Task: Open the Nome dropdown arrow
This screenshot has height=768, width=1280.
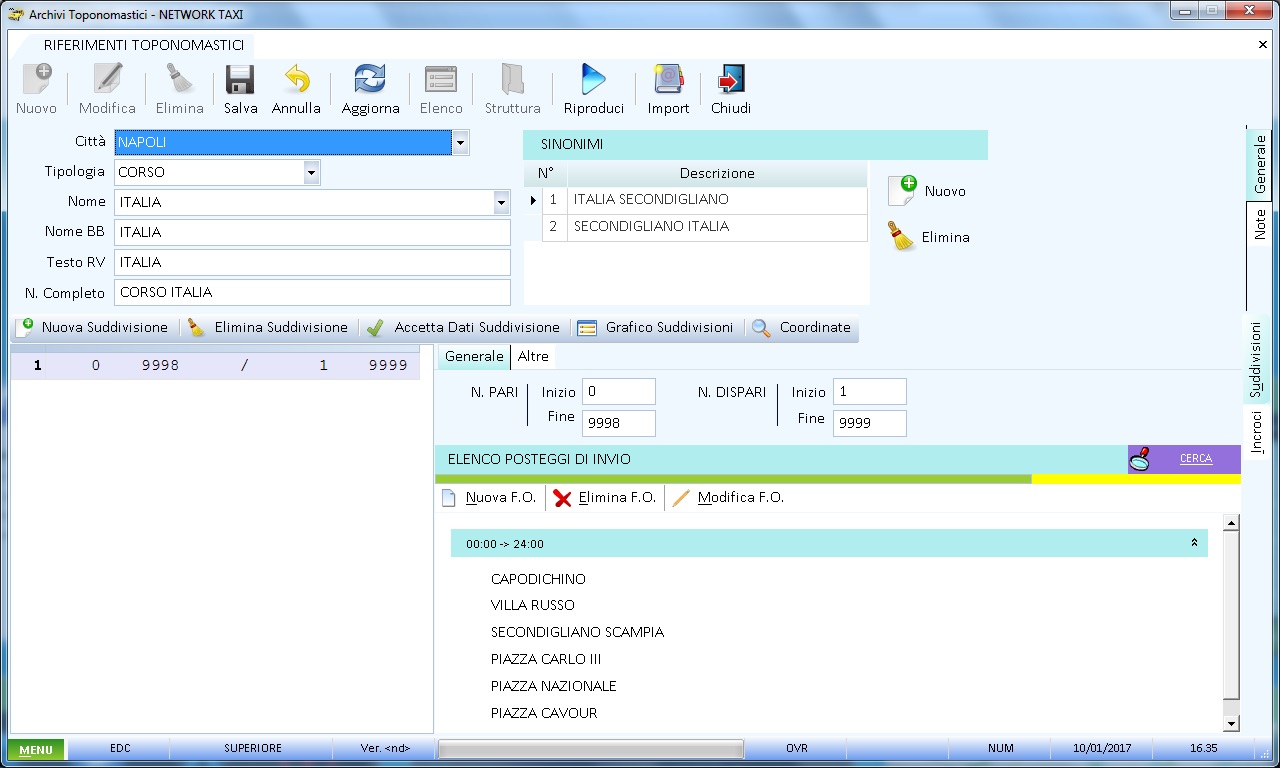Action: pyautogui.click(x=501, y=203)
